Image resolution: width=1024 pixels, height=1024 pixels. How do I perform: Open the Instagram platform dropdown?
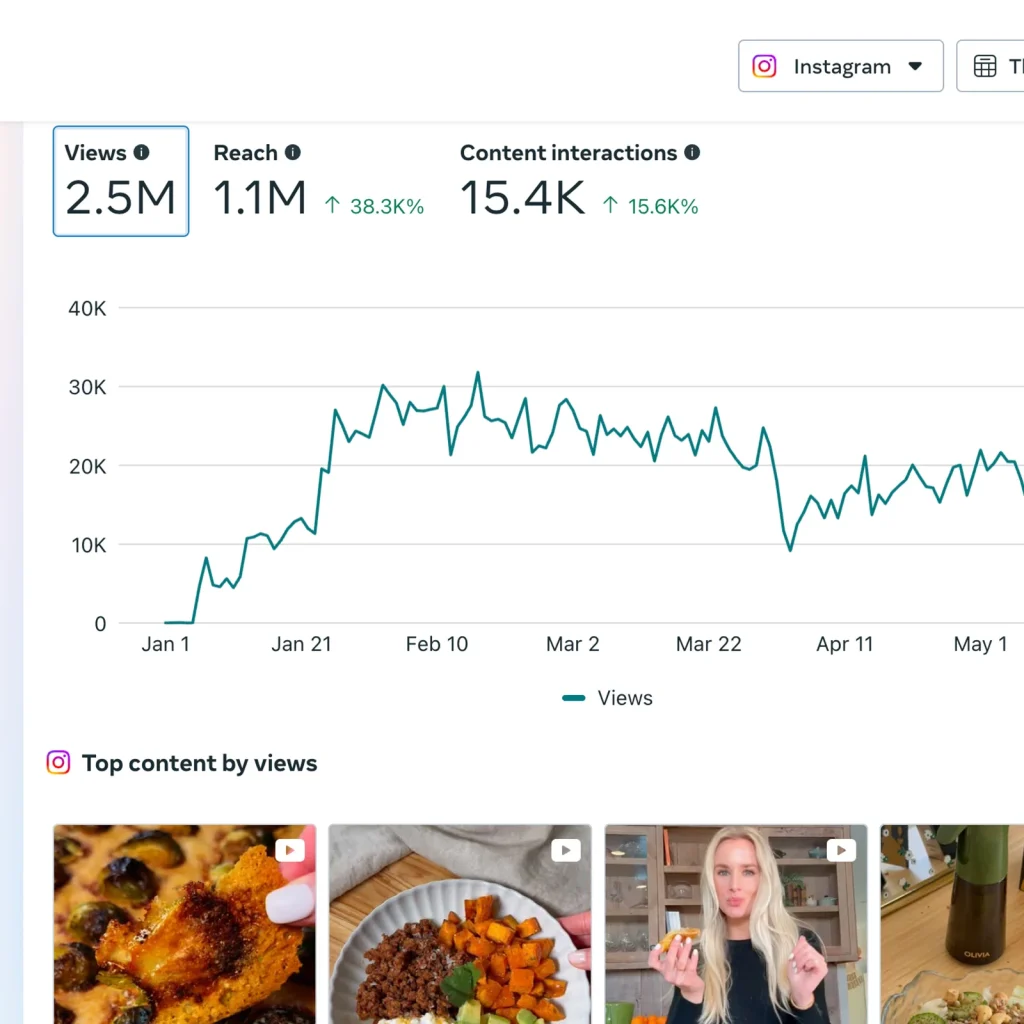pos(840,66)
